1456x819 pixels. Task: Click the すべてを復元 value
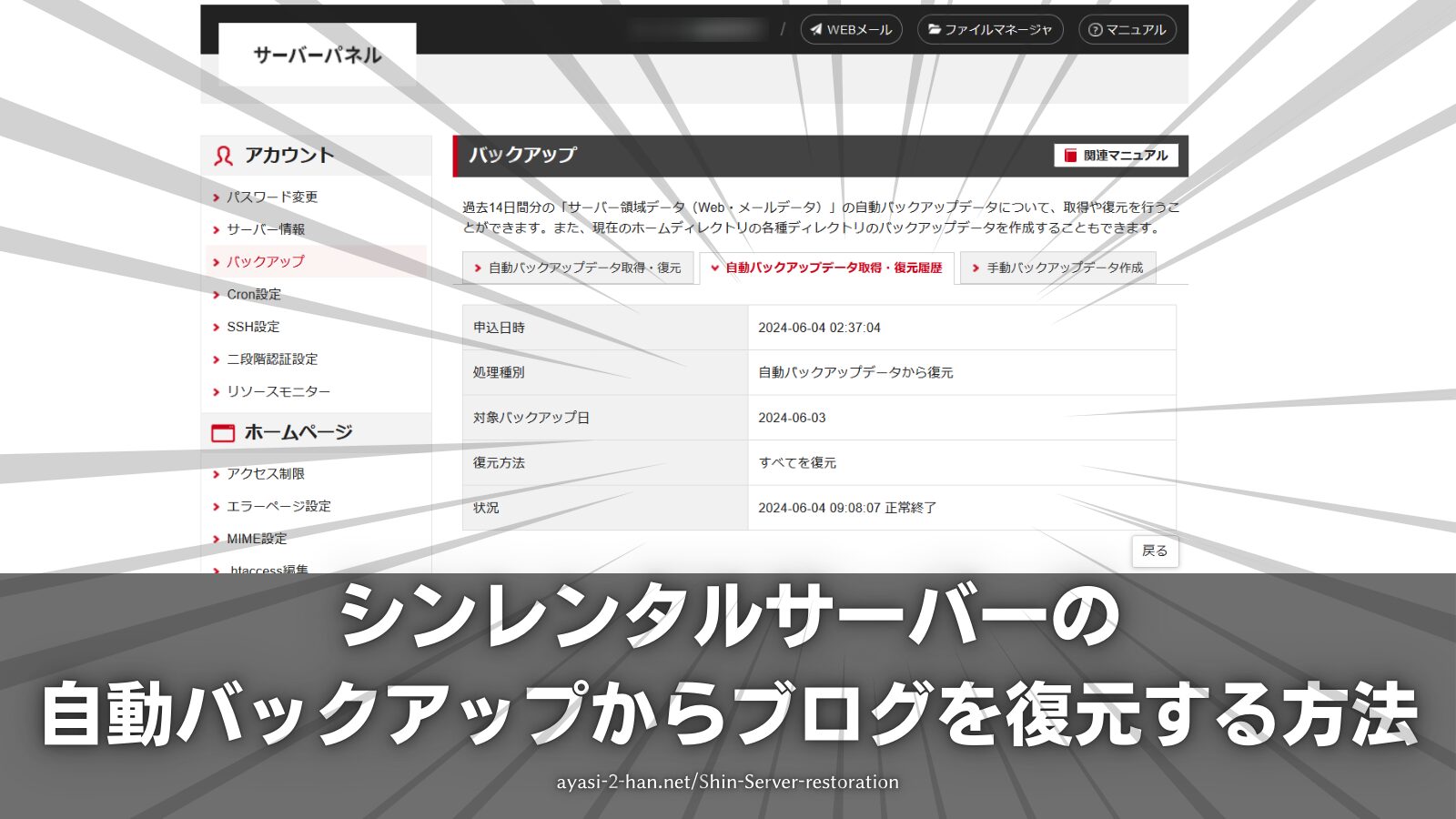click(x=797, y=462)
